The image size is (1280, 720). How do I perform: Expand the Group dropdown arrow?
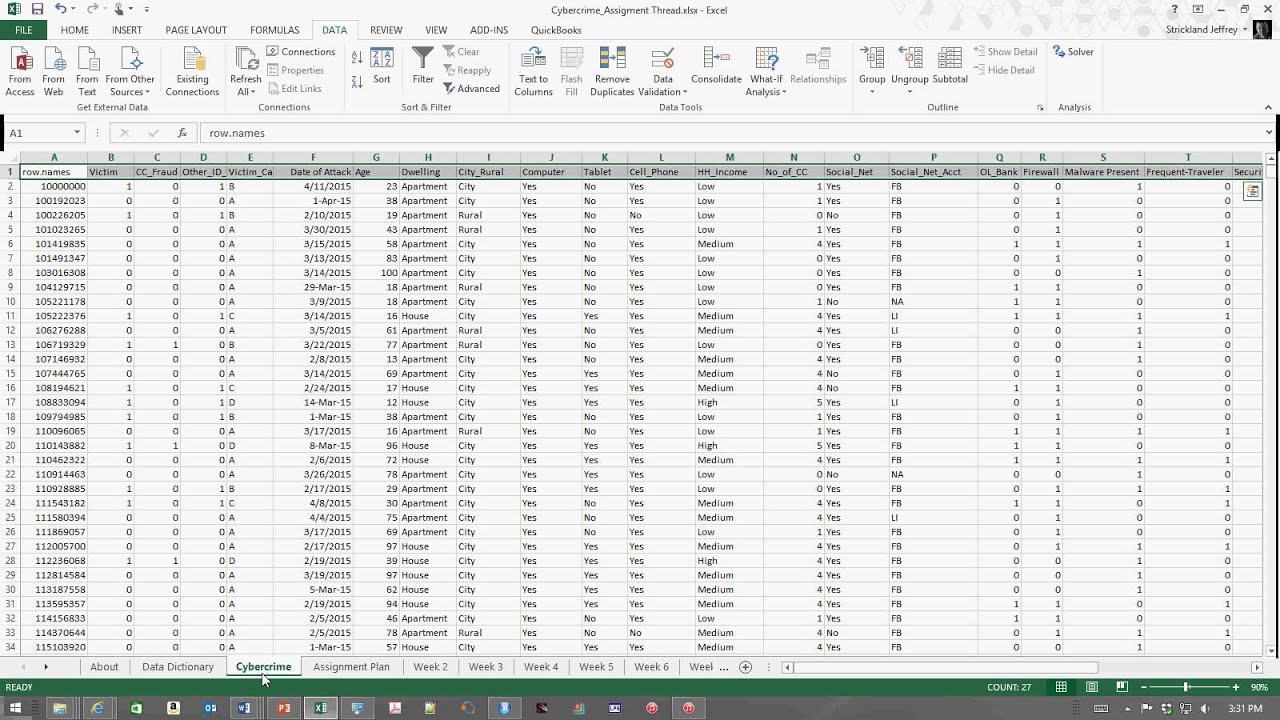coord(872,92)
